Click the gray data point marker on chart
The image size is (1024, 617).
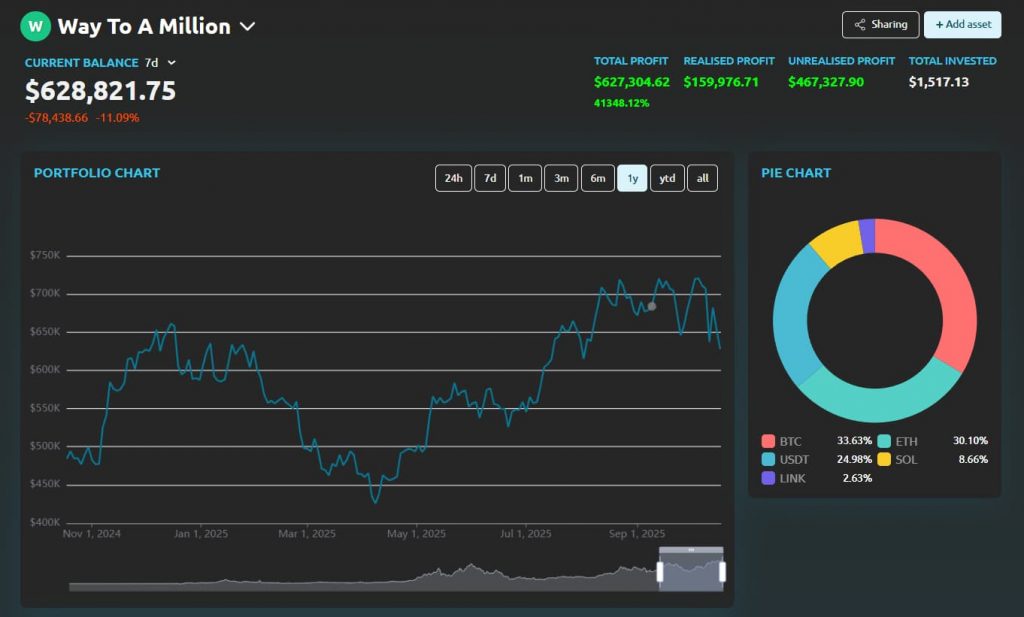(652, 306)
